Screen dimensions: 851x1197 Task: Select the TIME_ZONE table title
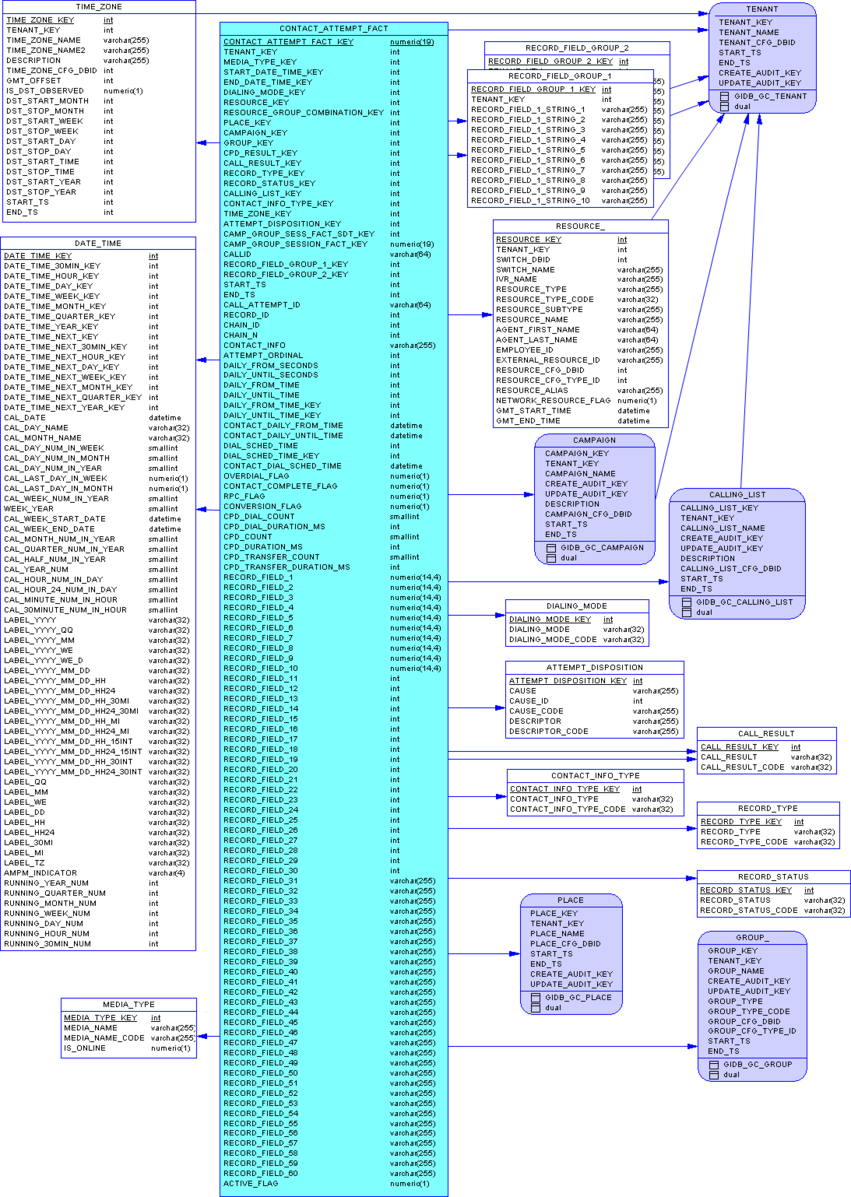click(98, 7)
